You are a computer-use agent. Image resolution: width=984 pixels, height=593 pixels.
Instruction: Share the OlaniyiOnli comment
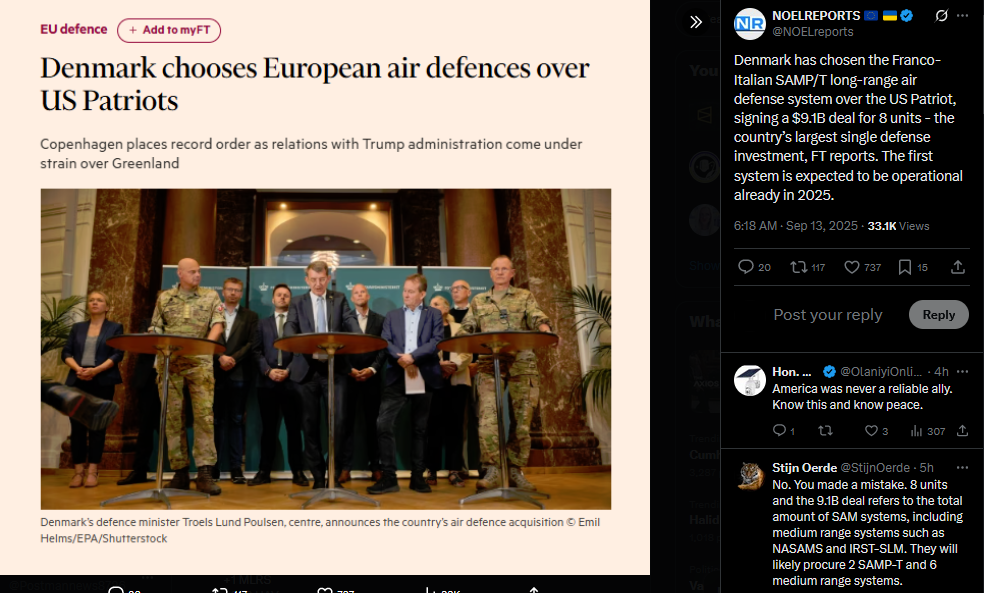(x=962, y=430)
